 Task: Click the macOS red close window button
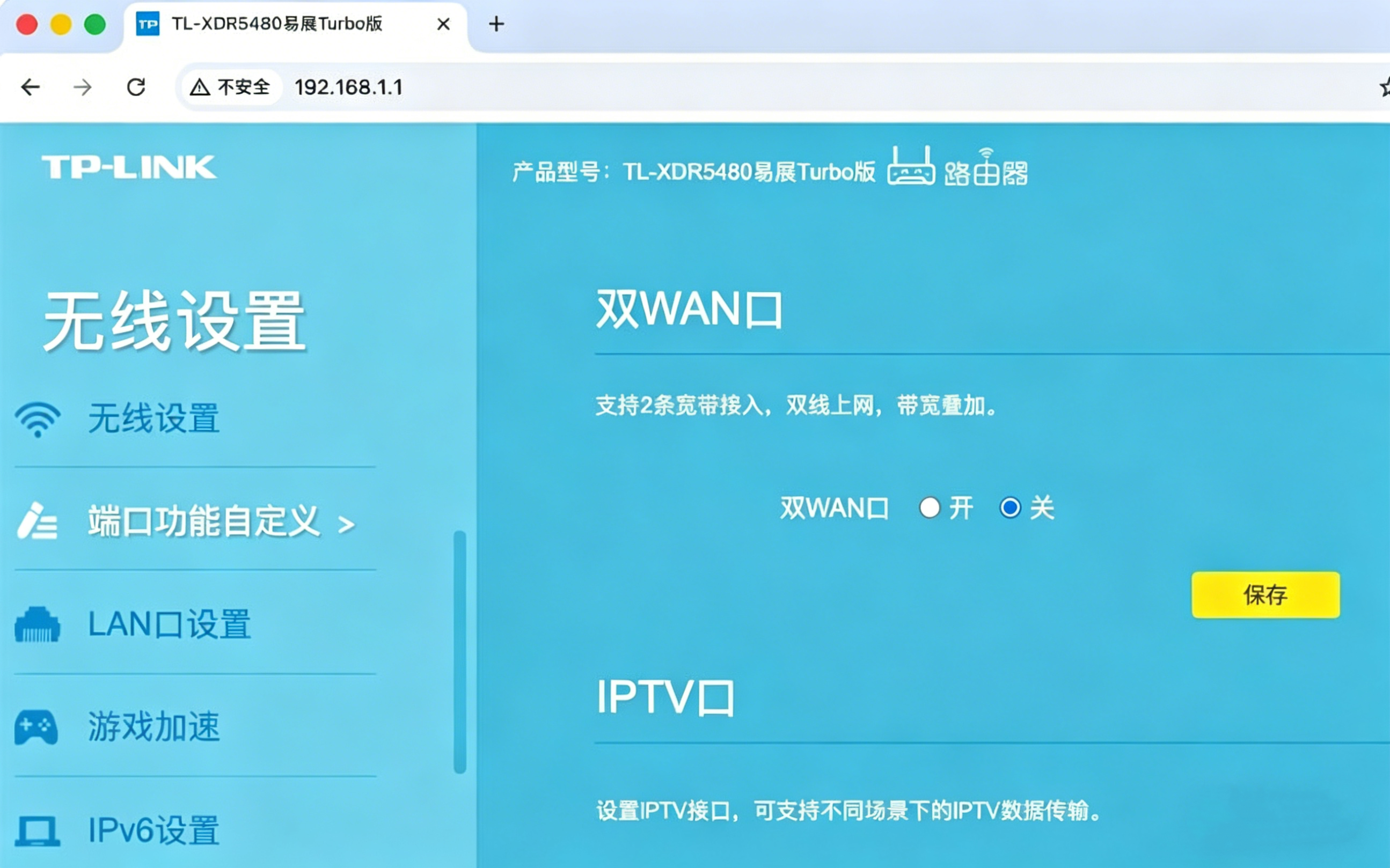(x=27, y=25)
